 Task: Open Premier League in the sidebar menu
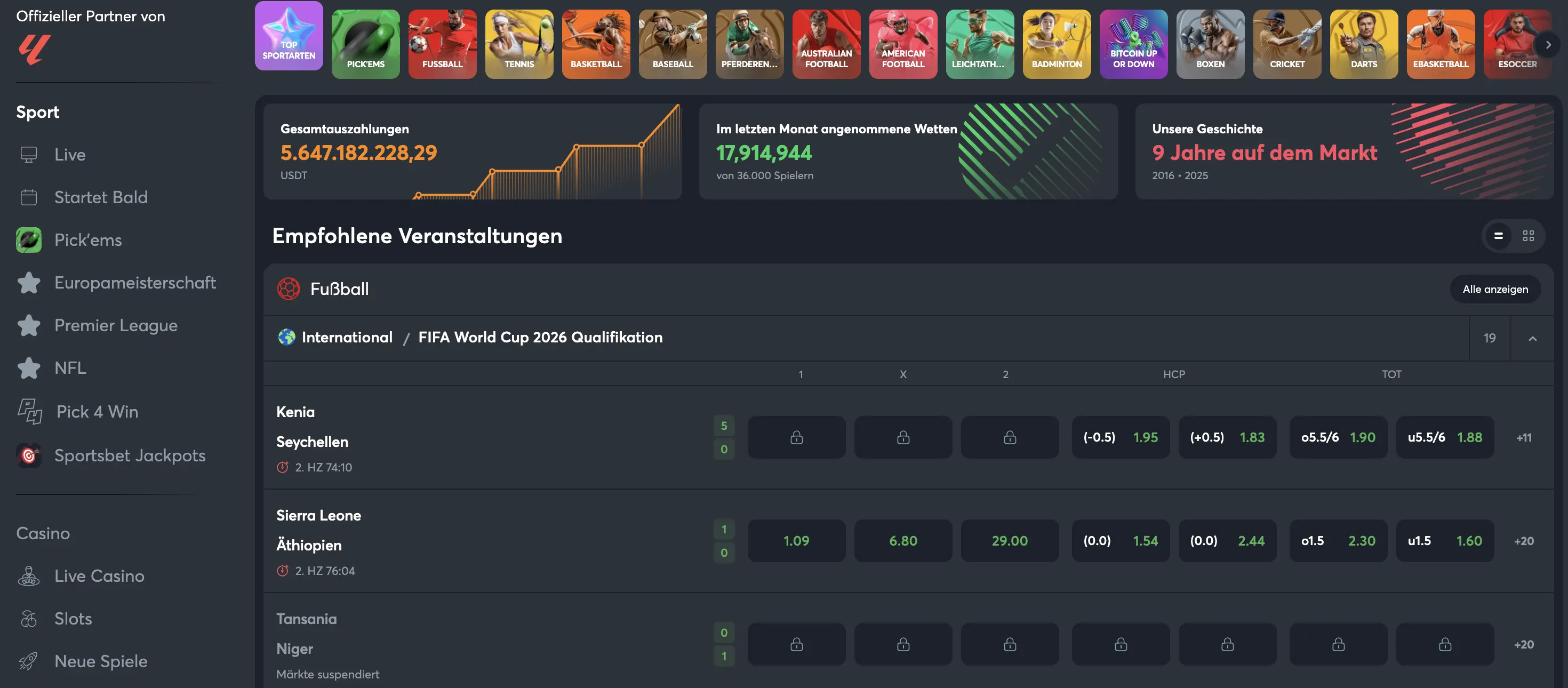click(116, 325)
